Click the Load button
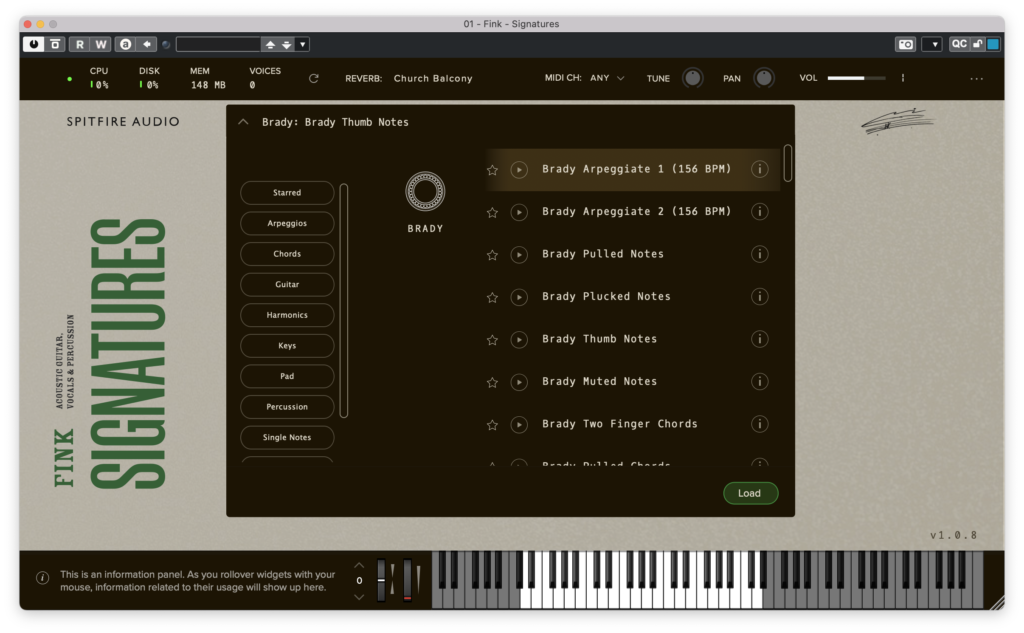This screenshot has height=633, width=1024. tap(750, 493)
